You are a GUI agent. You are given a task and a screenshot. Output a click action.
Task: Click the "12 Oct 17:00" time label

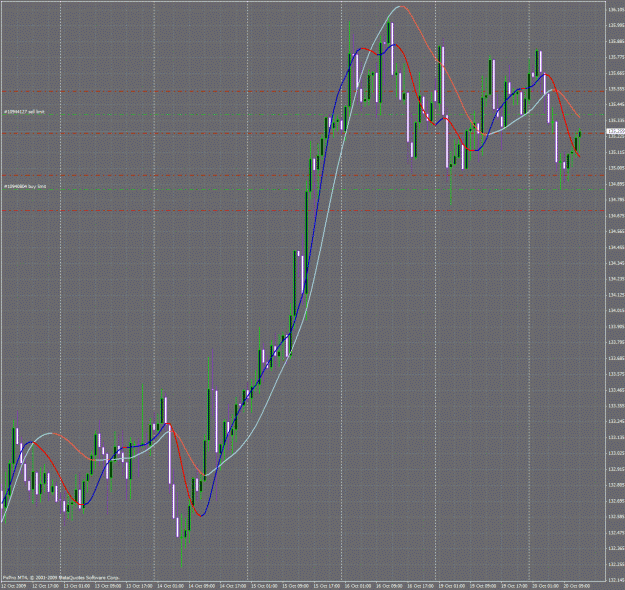45,586
